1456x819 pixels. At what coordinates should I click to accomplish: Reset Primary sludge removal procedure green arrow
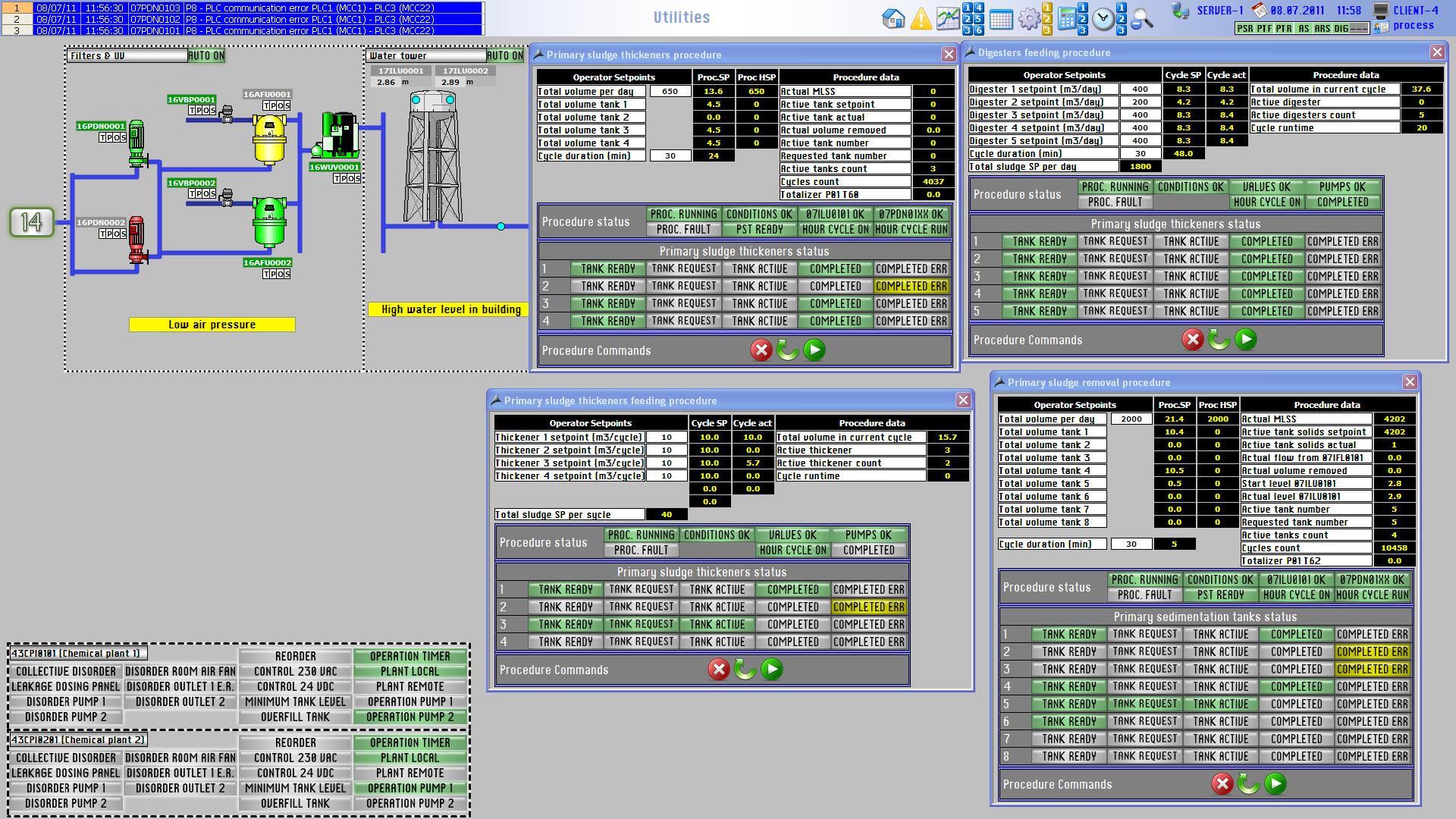point(1248,783)
